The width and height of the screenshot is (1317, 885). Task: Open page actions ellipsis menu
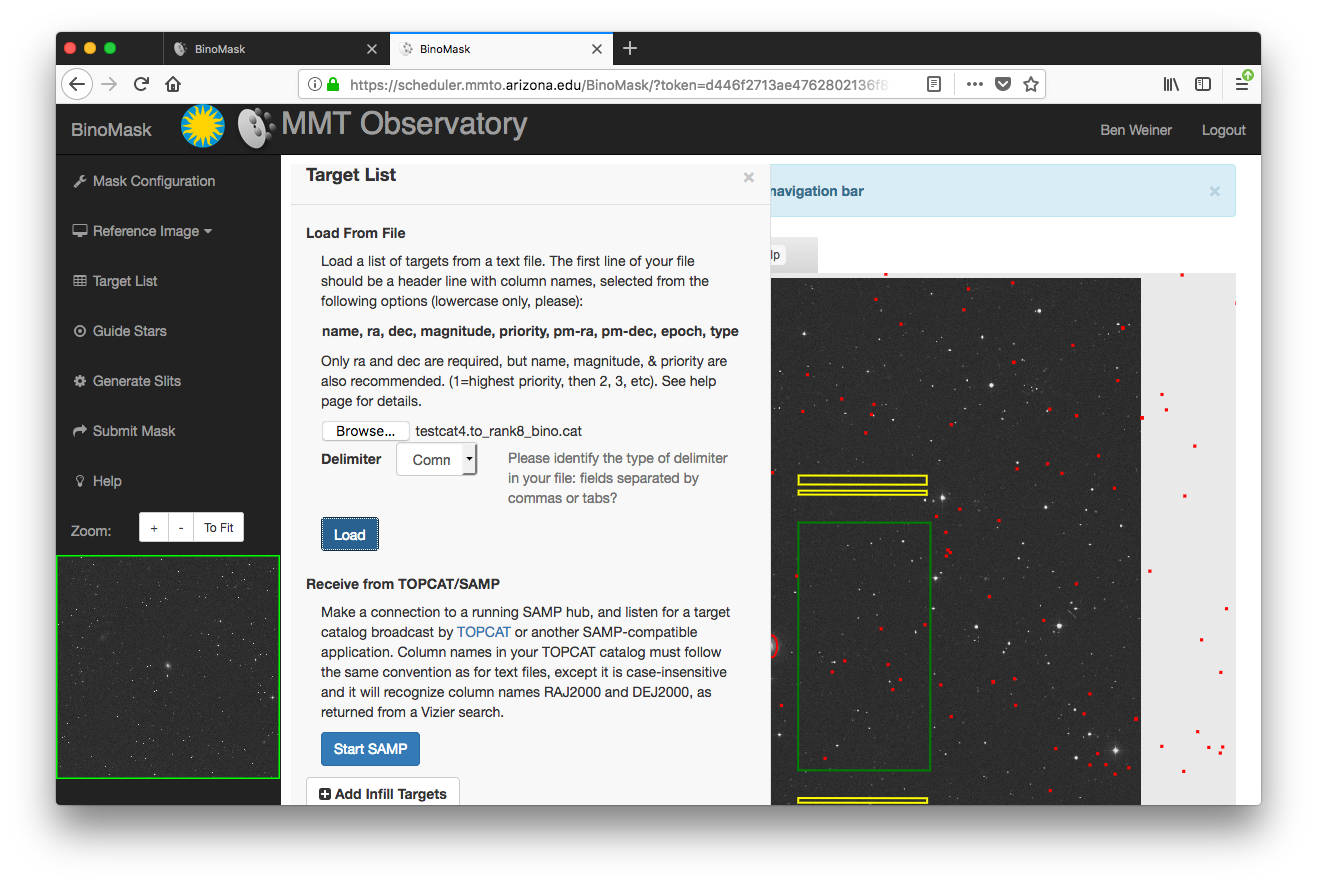click(974, 84)
